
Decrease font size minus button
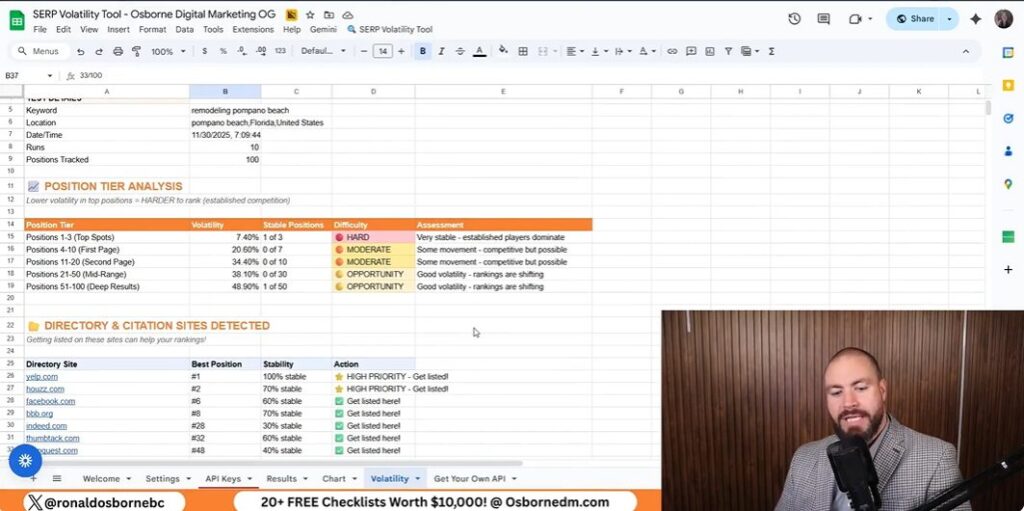(x=364, y=51)
